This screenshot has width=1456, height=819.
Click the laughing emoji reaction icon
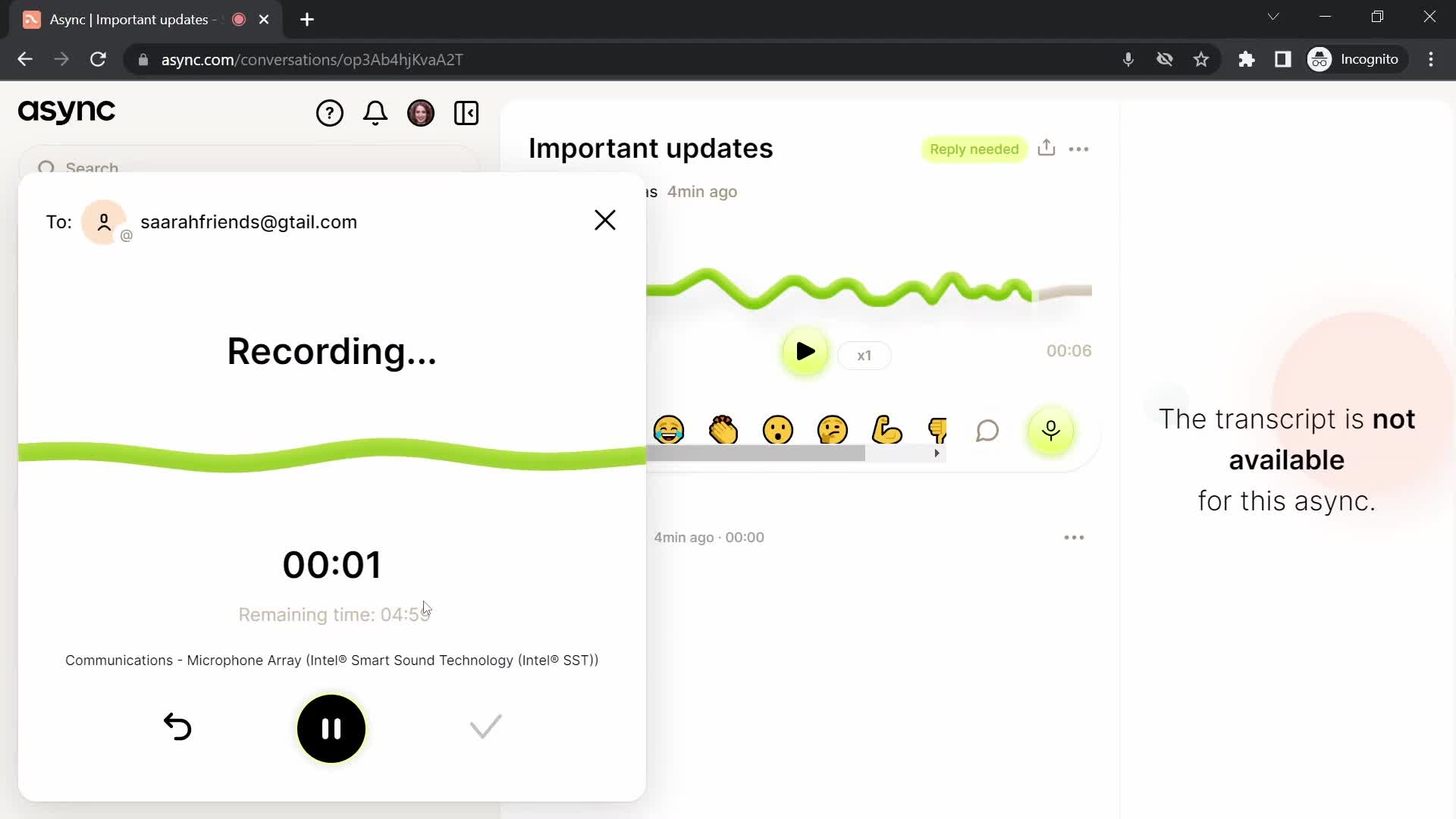click(670, 430)
